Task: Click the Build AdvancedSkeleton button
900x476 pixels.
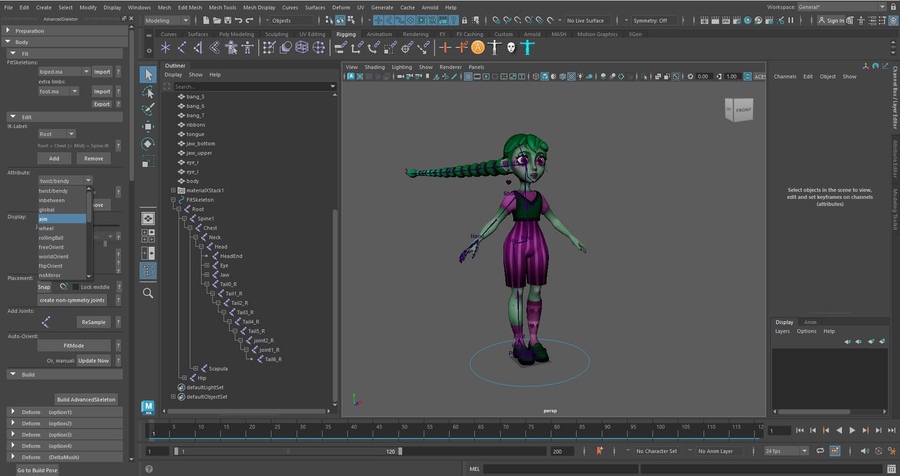Action: point(87,399)
